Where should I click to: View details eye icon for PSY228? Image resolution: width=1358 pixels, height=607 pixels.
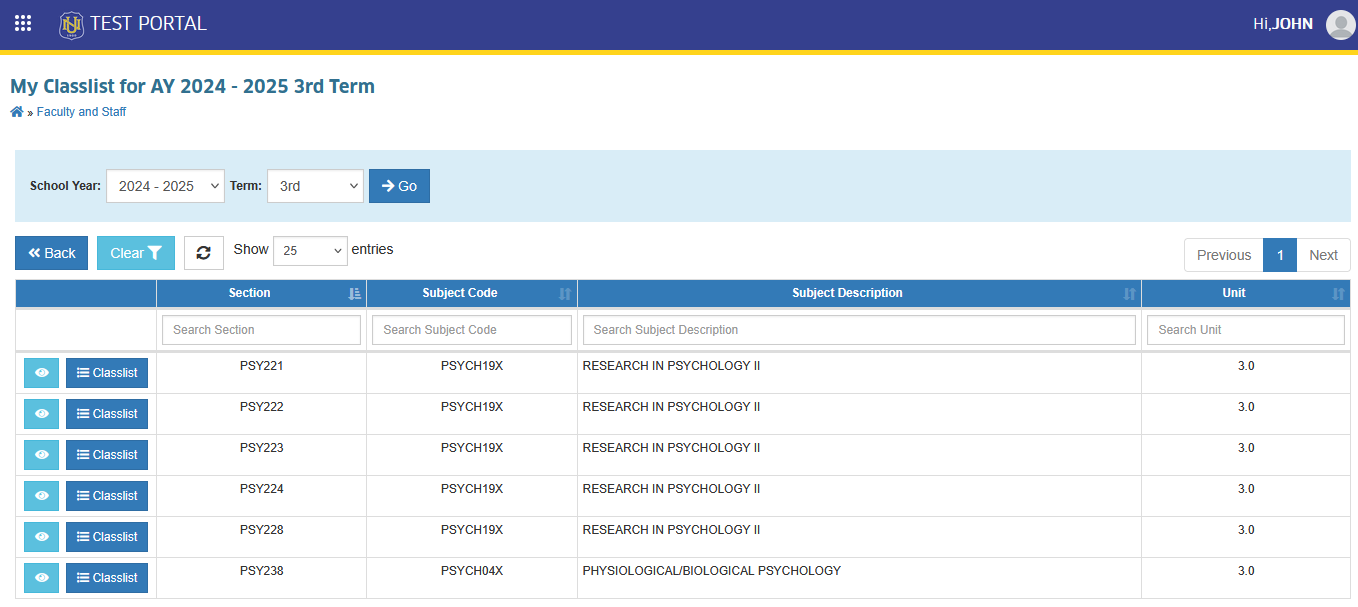[42, 537]
